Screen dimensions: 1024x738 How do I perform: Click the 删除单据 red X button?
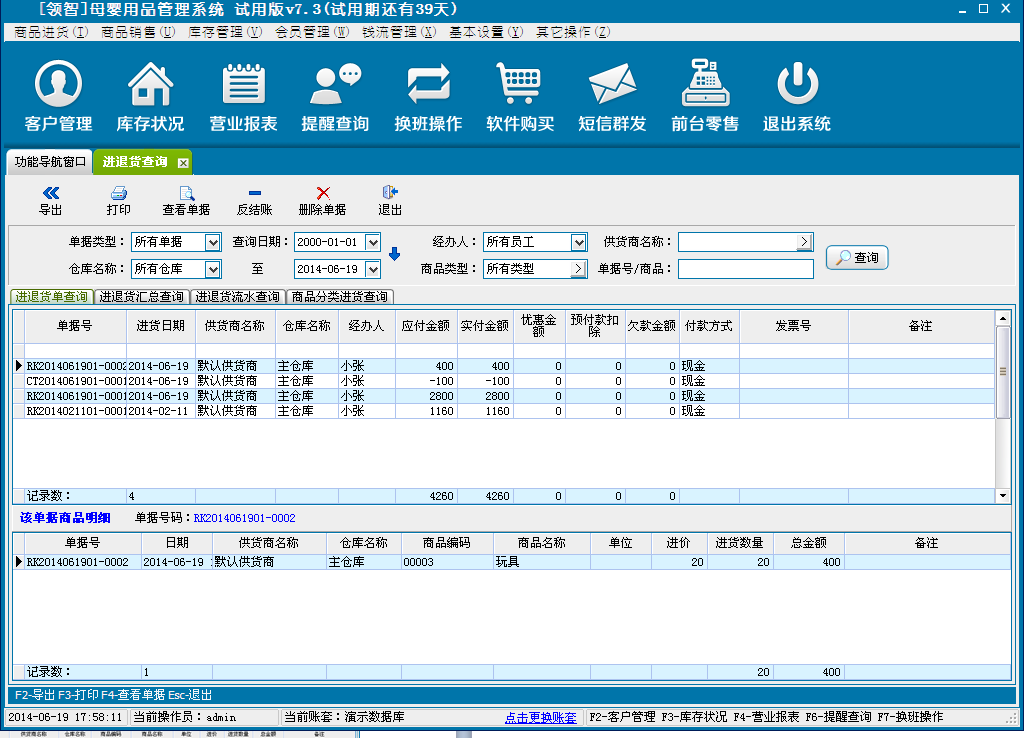[322, 200]
